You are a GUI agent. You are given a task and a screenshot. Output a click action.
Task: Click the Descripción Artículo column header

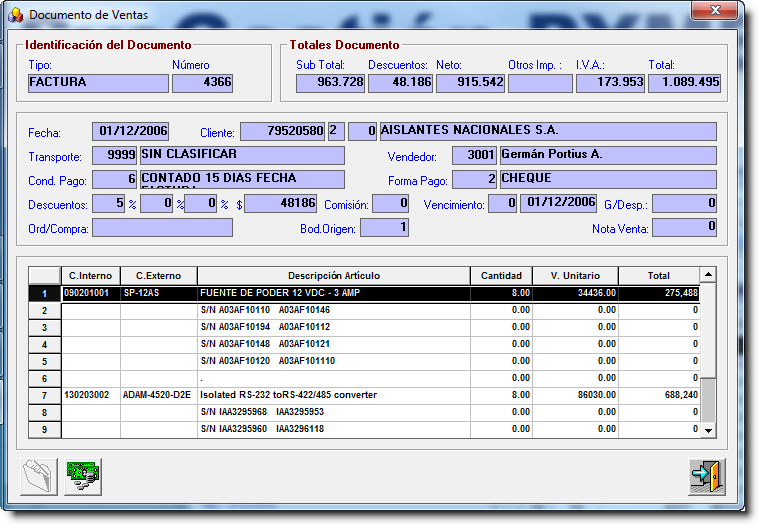point(334,275)
